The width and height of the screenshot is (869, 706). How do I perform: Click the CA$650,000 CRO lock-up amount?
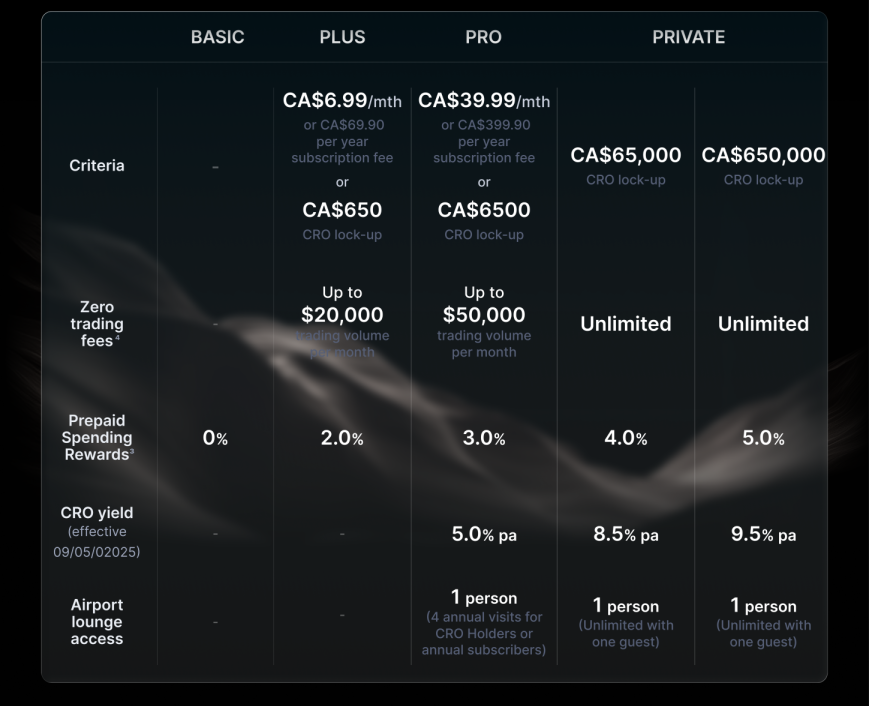pyautogui.click(x=763, y=156)
